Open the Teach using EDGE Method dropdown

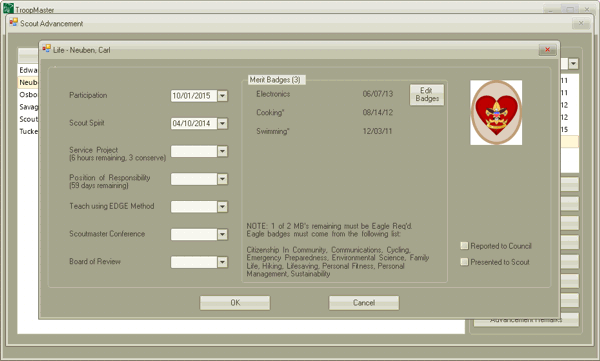[x=222, y=207]
